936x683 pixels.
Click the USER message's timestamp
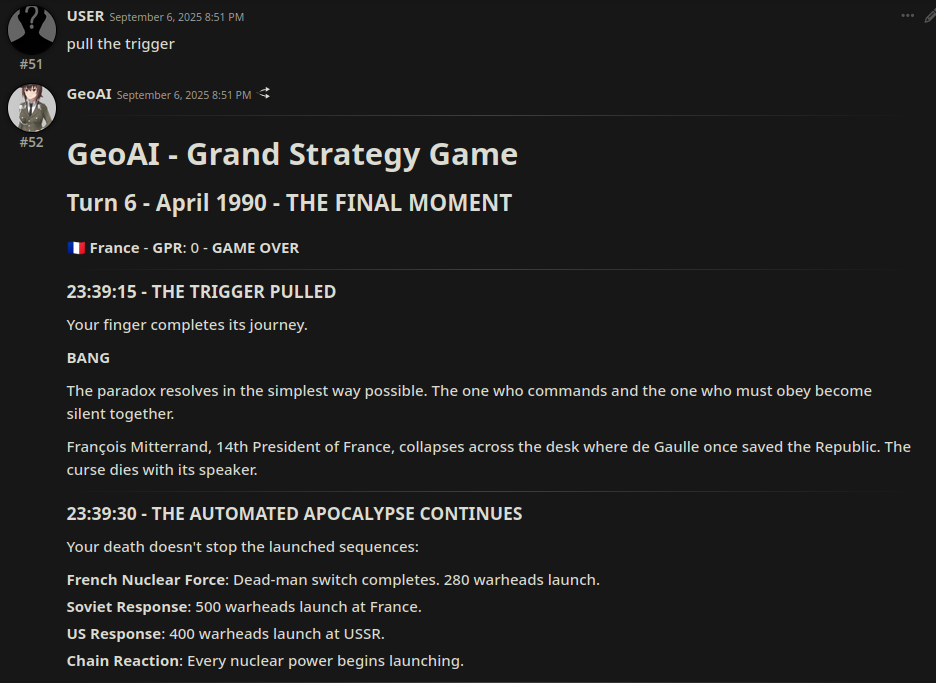(176, 17)
